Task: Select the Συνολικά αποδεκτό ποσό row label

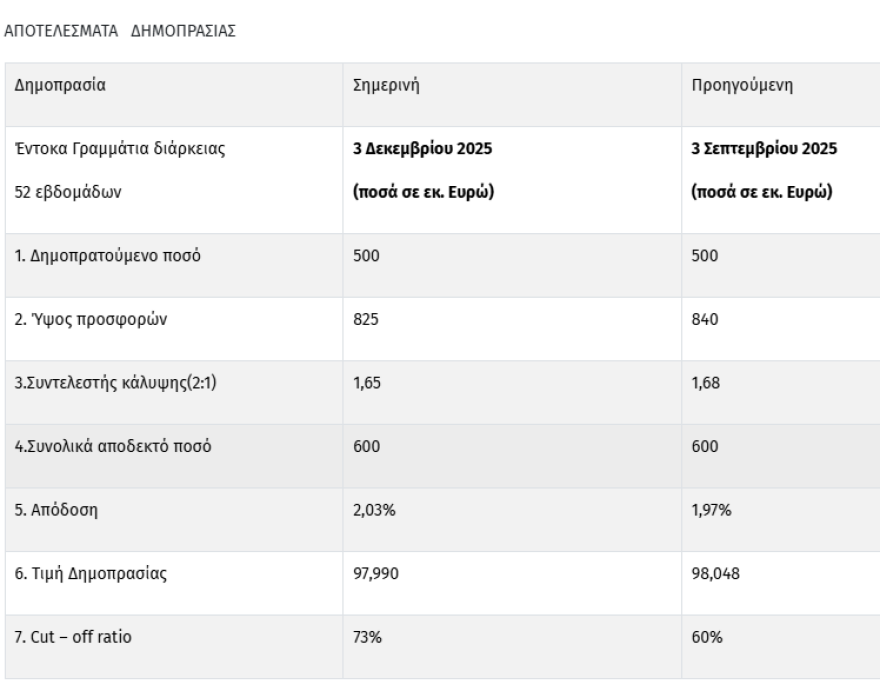Action: coord(111,447)
